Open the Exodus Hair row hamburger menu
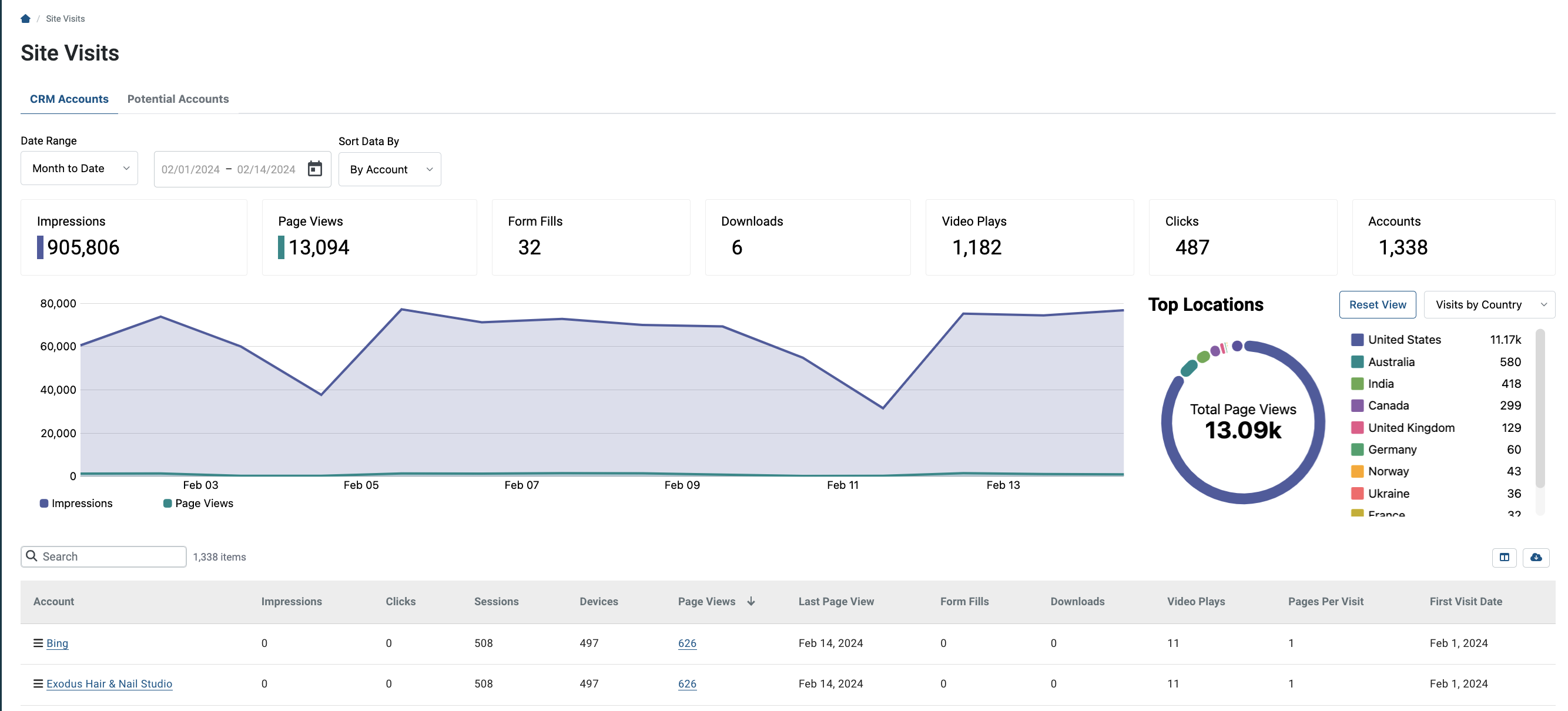The image size is (1568, 711). point(38,683)
